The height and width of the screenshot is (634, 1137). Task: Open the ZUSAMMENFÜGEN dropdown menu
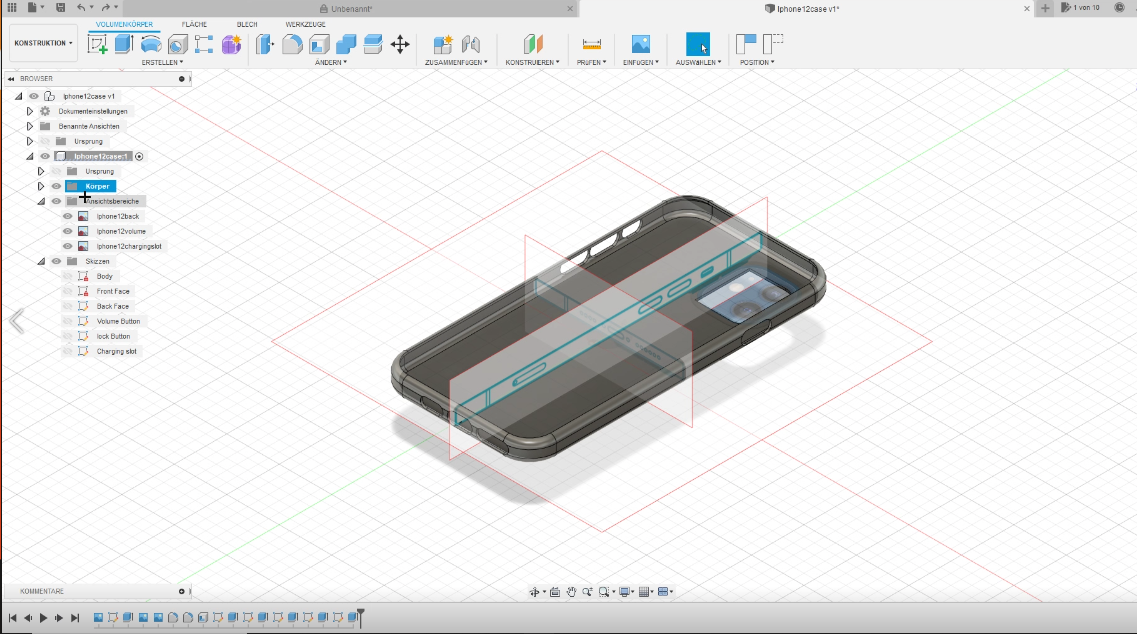click(456, 62)
